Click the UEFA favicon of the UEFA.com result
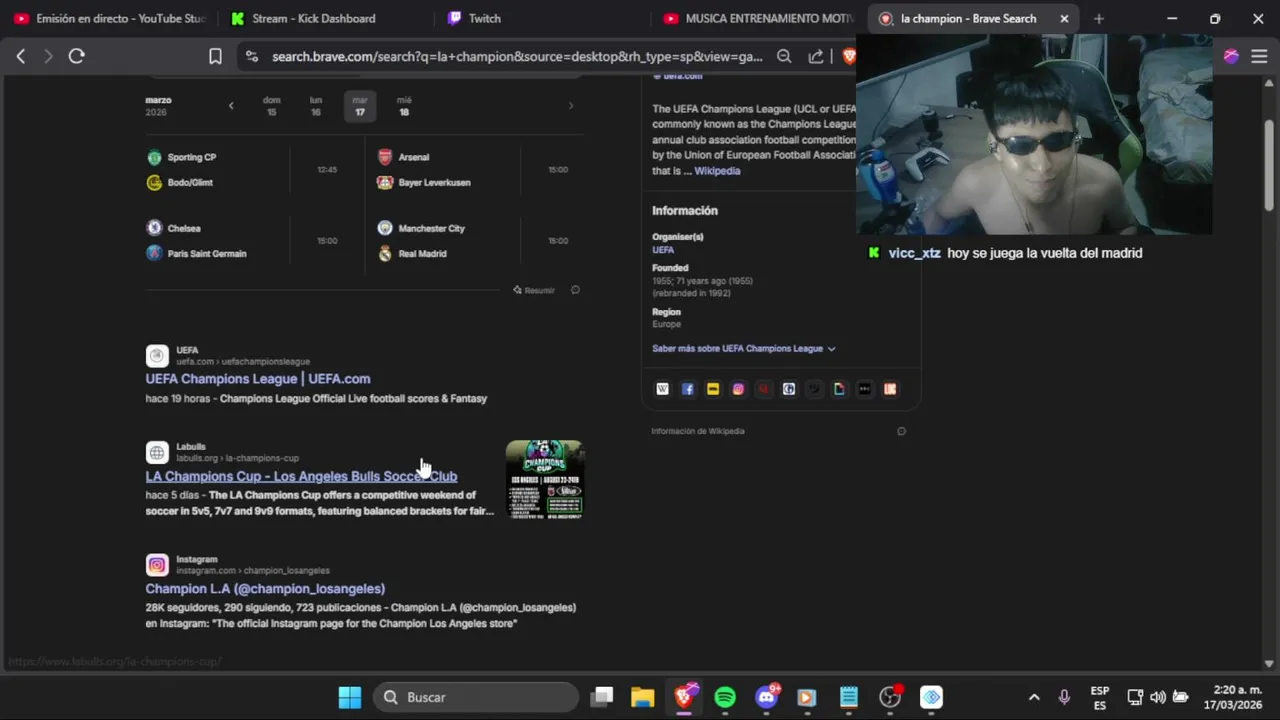Viewport: 1280px width, 720px height. 157,356
